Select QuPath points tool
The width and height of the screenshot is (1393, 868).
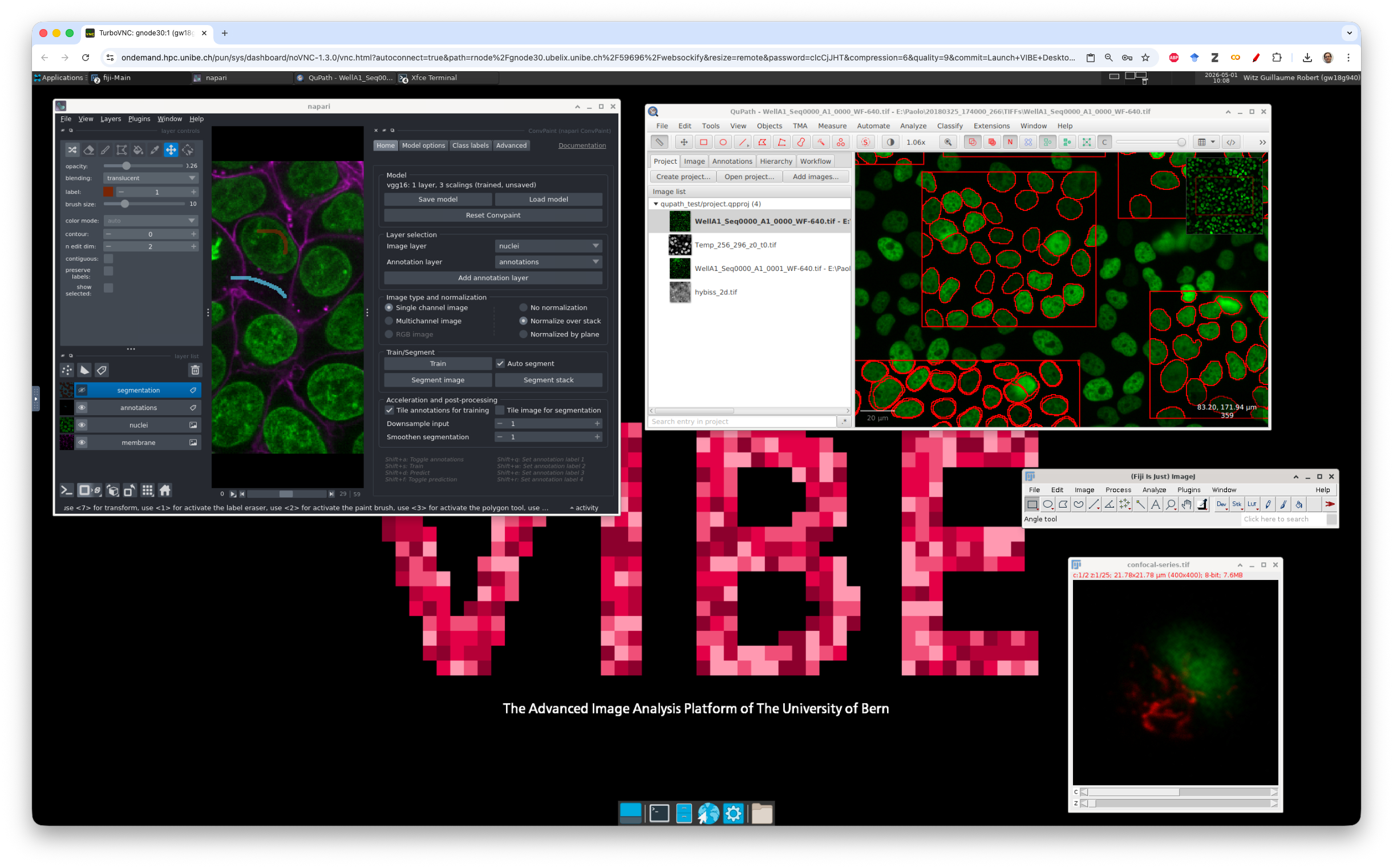[841, 143]
